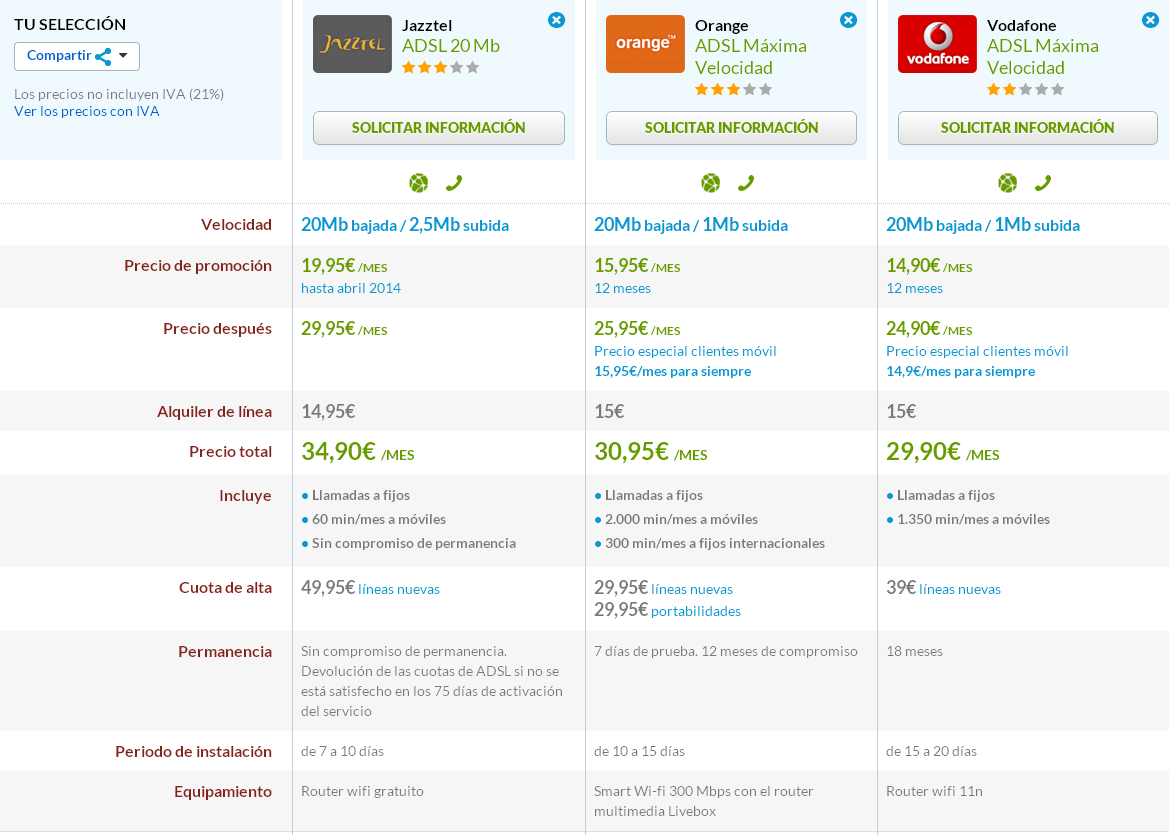Click Jazztel speed '20Mb bajada / 2,5Mb subida'
The image size is (1171, 835).
(x=405, y=225)
